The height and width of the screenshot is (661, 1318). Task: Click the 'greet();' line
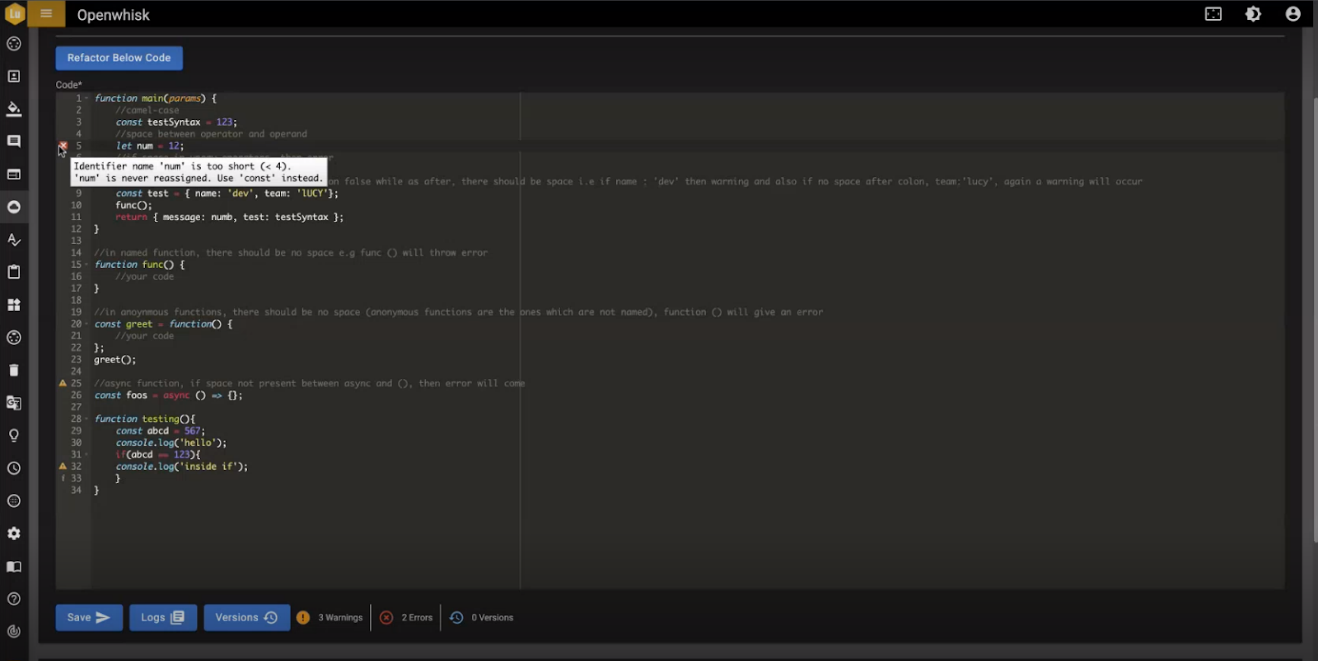115,360
